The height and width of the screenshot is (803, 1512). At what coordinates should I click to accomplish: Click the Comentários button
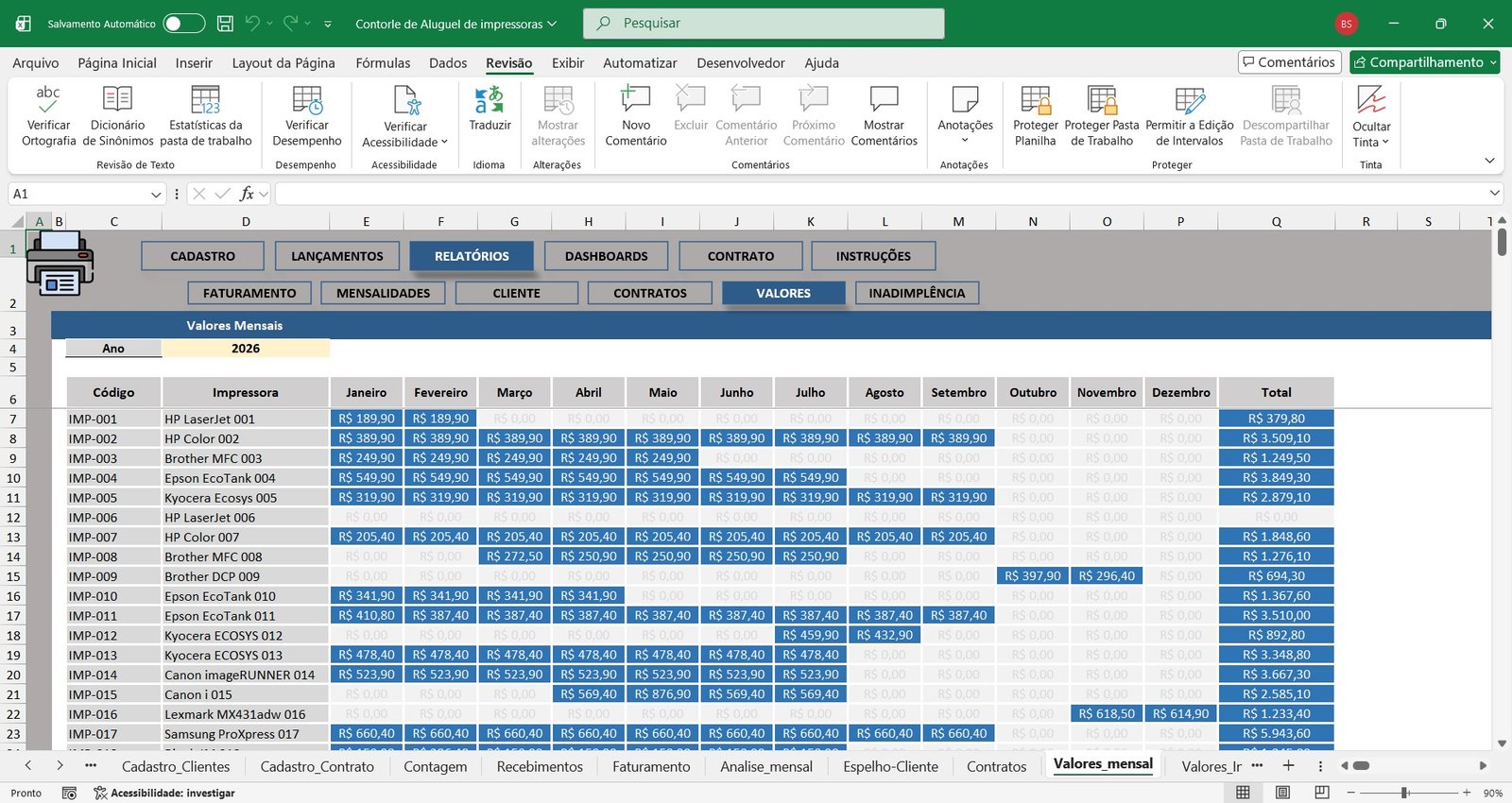[x=1290, y=62]
